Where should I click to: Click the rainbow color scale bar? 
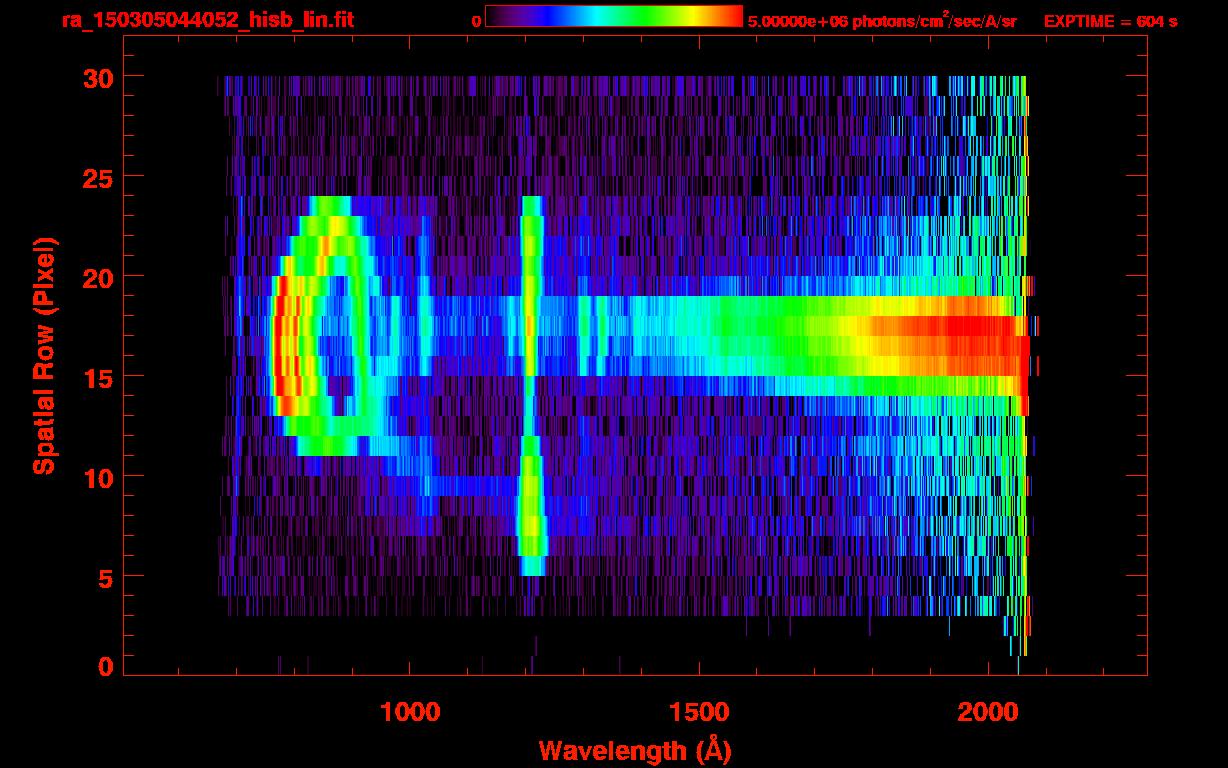tap(614, 17)
